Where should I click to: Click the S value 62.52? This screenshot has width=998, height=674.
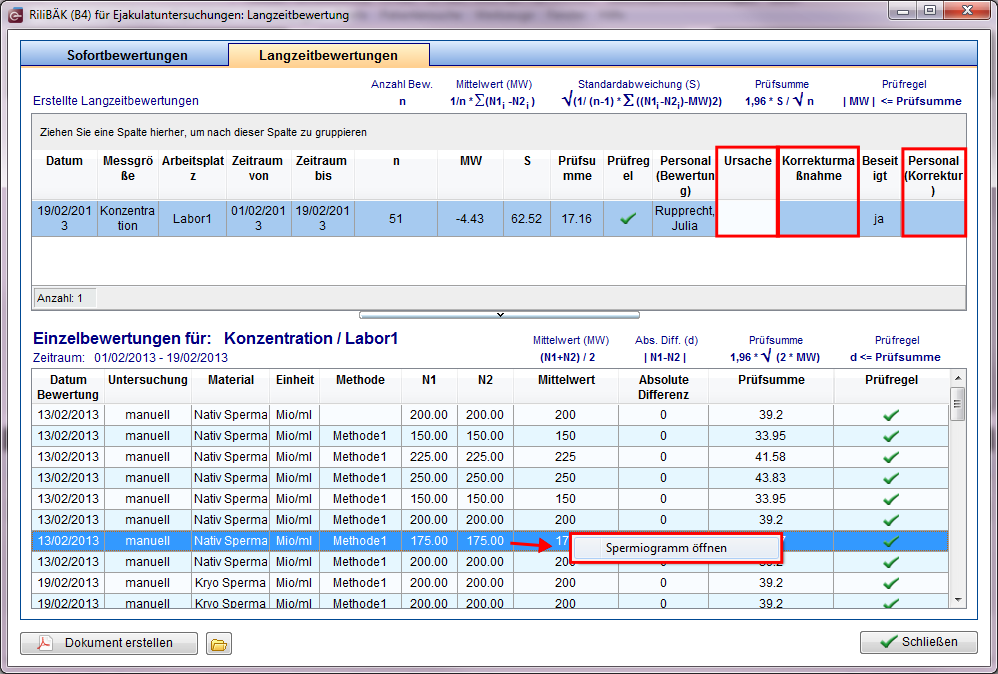point(526,219)
